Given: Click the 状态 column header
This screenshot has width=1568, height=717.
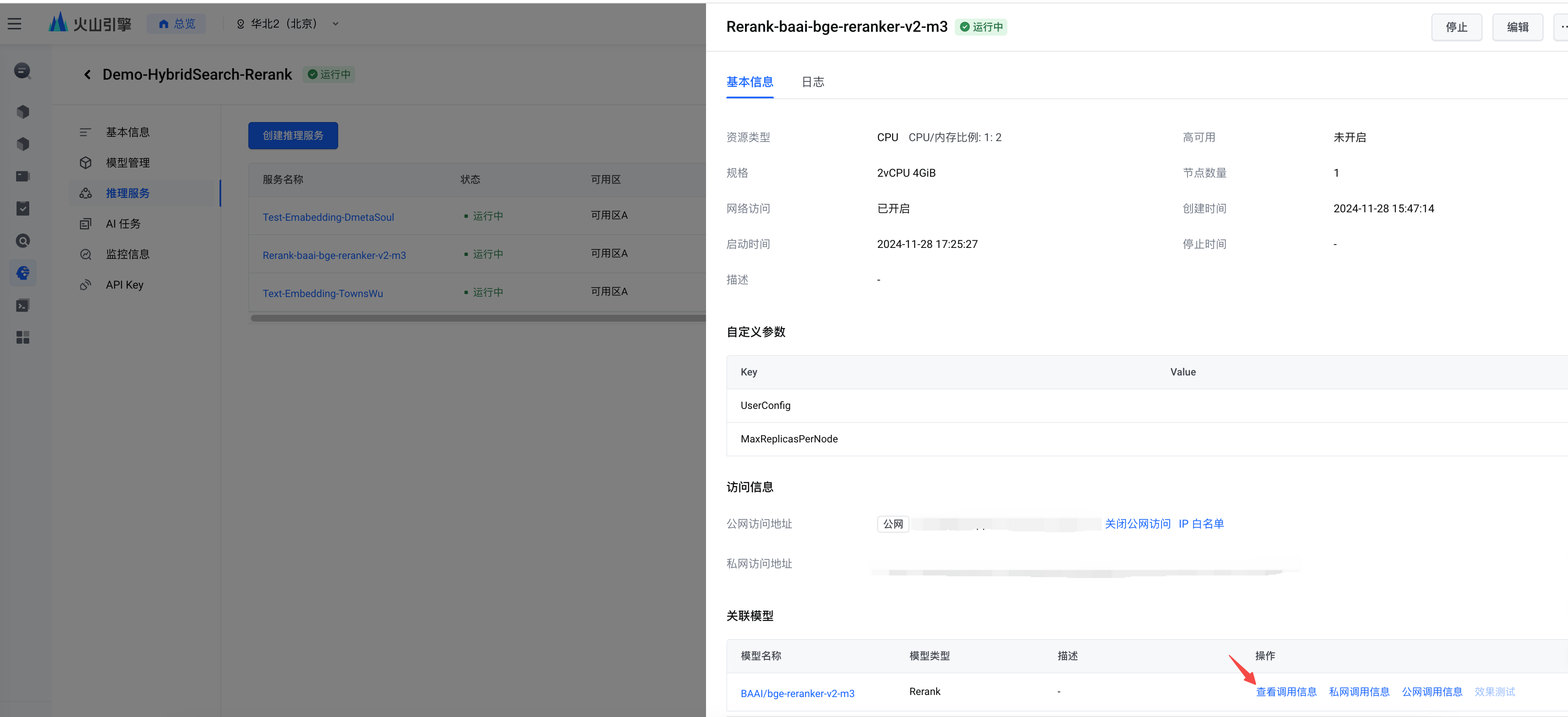Looking at the screenshot, I should click(x=470, y=179).
